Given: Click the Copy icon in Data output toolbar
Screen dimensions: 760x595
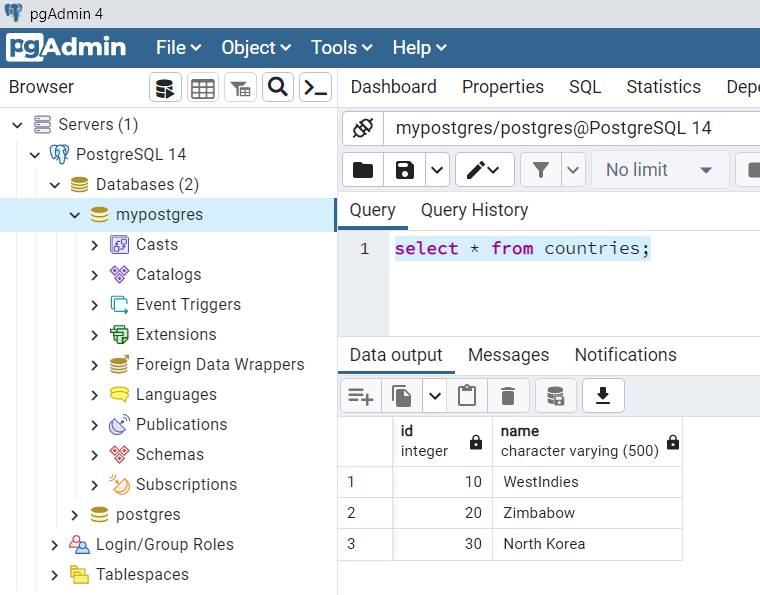Looking at the screenshot, I should pos(402,396).
